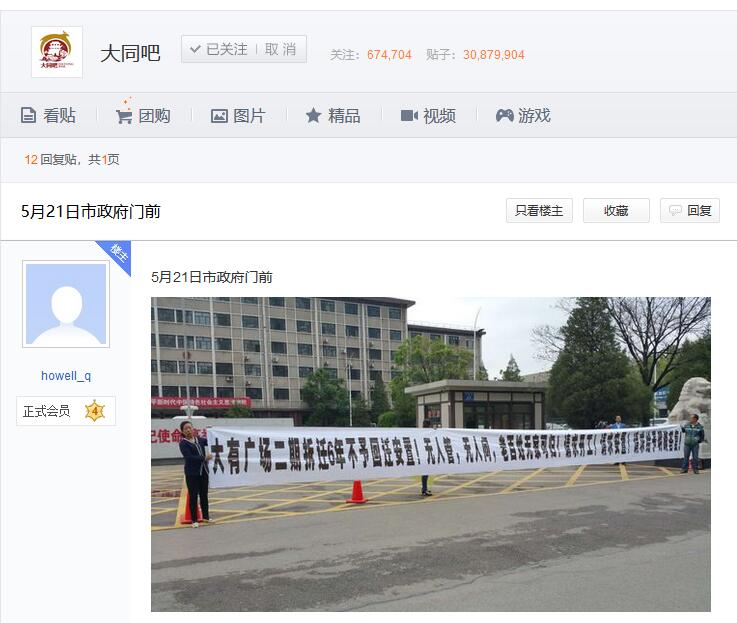Click the level 4 member badge
The width and height of the screenshot is (737, 623).
[94, 411]
